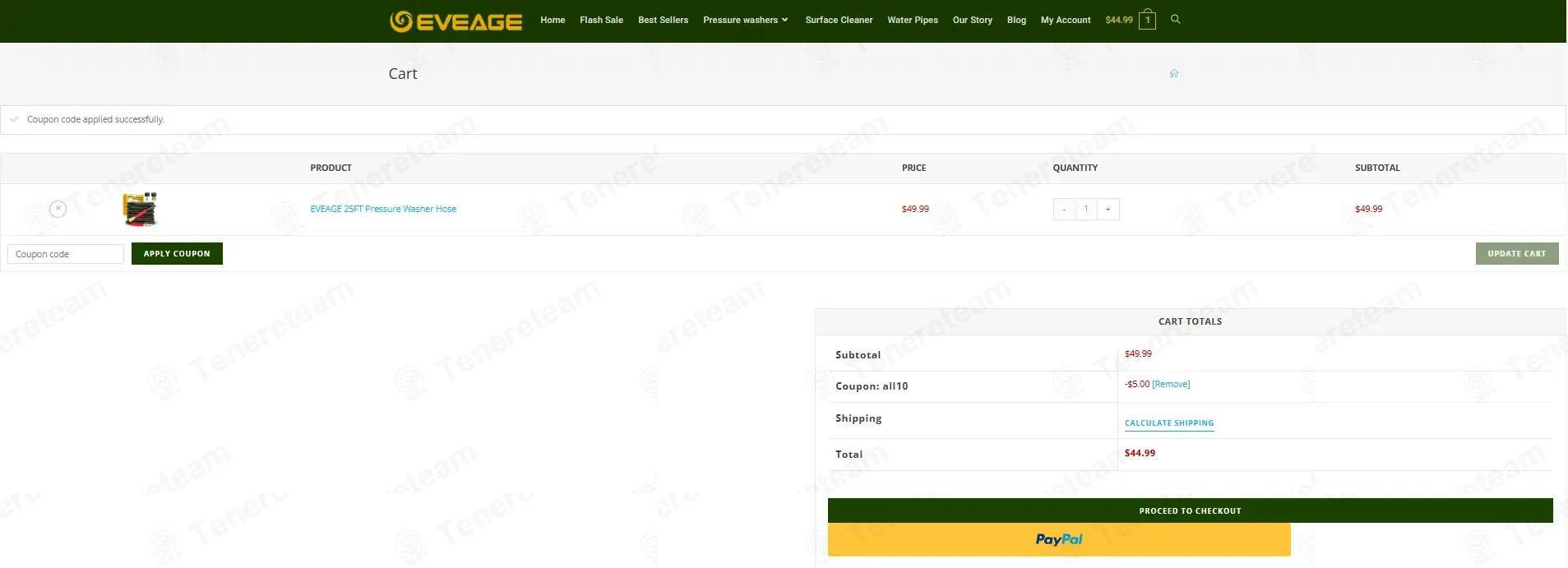Screen dimensions: 1568x568
Task: Click the 'Coupon: all10' label
Action: [x=872, y=386]
